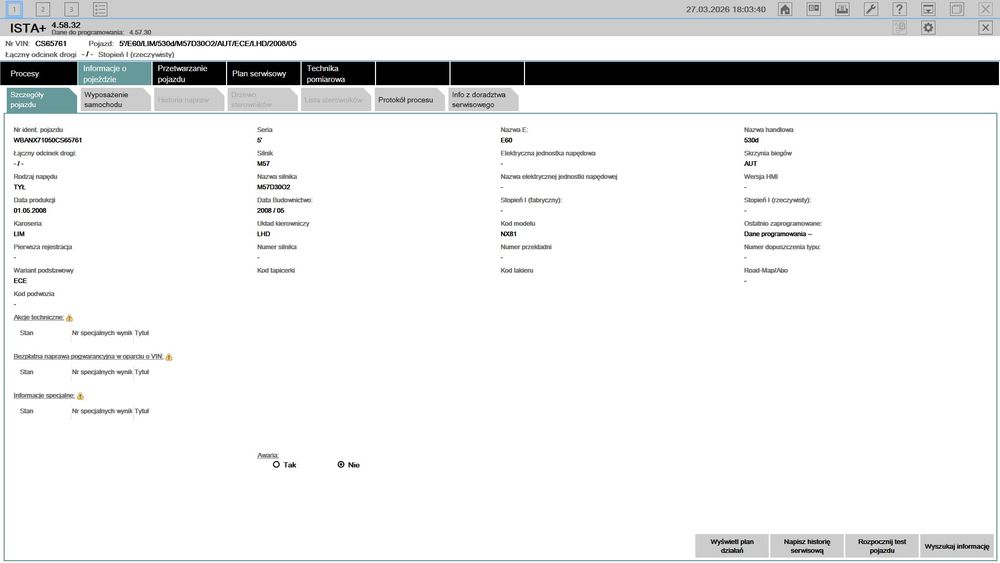1000x563 pixels.
Task: Open ISTA settings gear icon
Action: [x=928, y=27]
